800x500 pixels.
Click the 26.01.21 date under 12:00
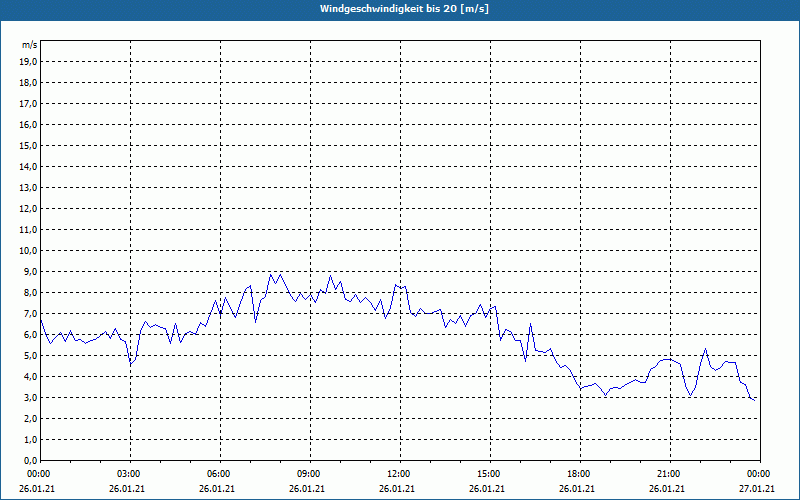pos(396,488)
